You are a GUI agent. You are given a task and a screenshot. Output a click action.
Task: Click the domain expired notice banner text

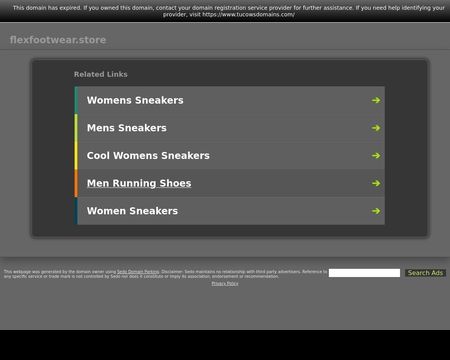[x=229, y=11]
